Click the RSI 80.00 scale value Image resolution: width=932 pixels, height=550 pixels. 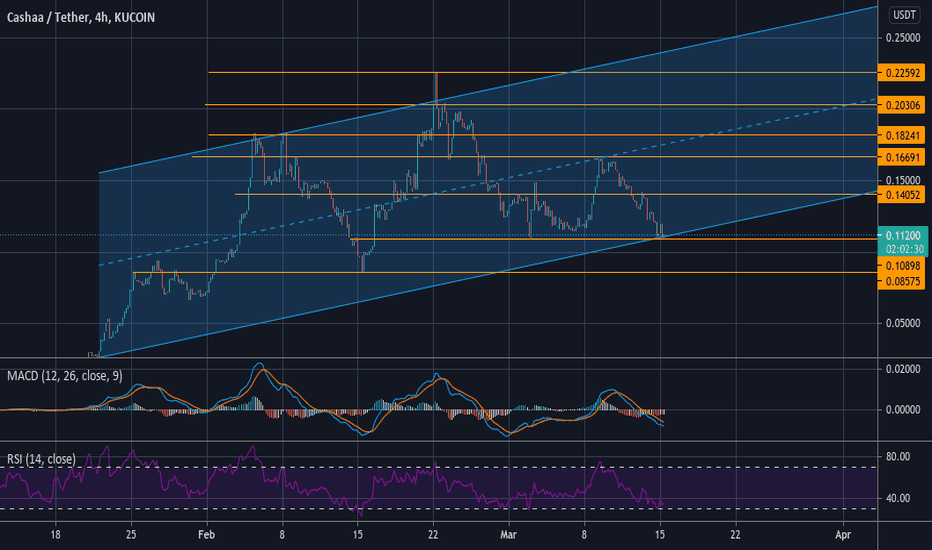(x=898, y=457)
